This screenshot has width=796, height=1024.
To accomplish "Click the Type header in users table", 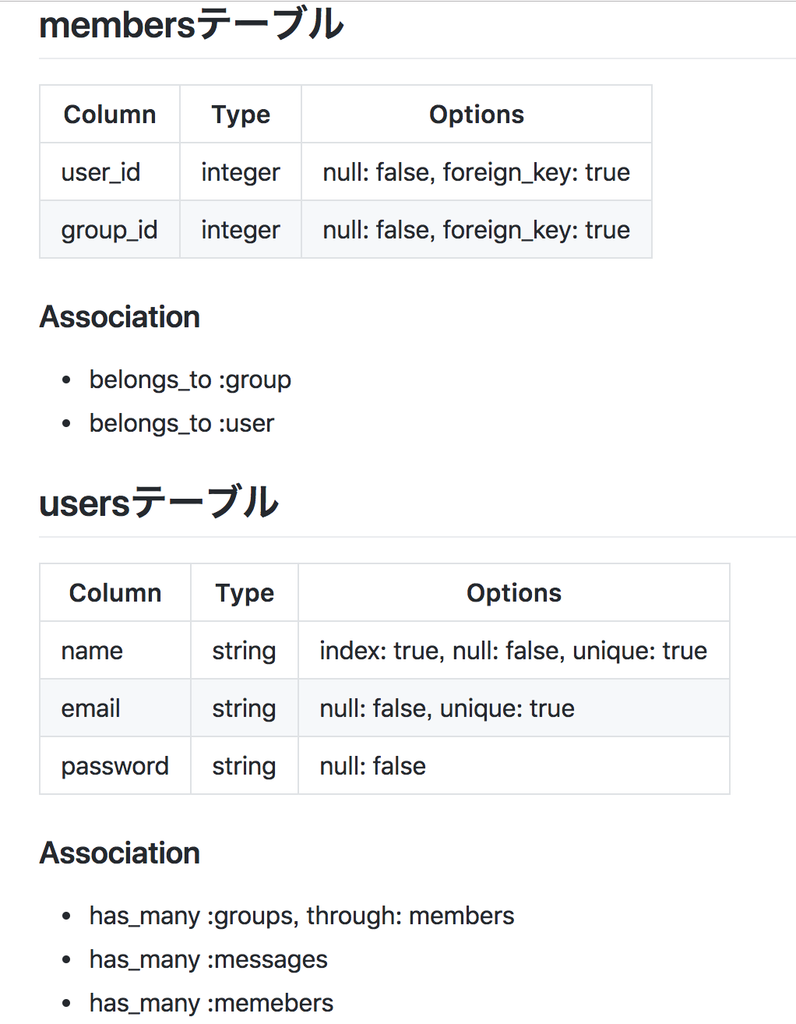I will click(244, 593).
